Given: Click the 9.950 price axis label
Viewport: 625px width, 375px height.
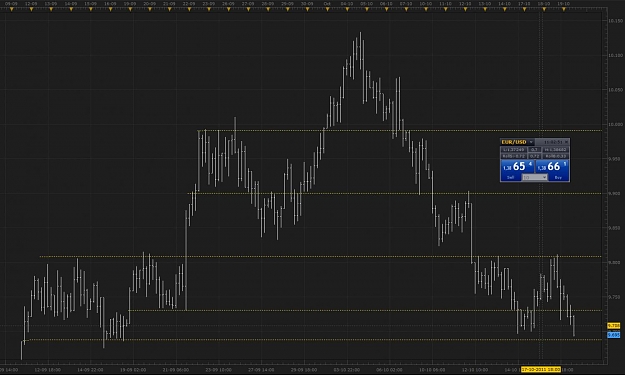Looking at the screenshot, I should tap(614, 159).
